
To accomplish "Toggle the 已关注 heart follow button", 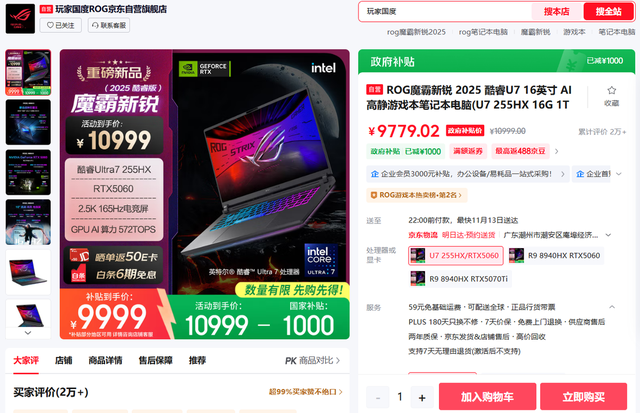I will point(60,25).
